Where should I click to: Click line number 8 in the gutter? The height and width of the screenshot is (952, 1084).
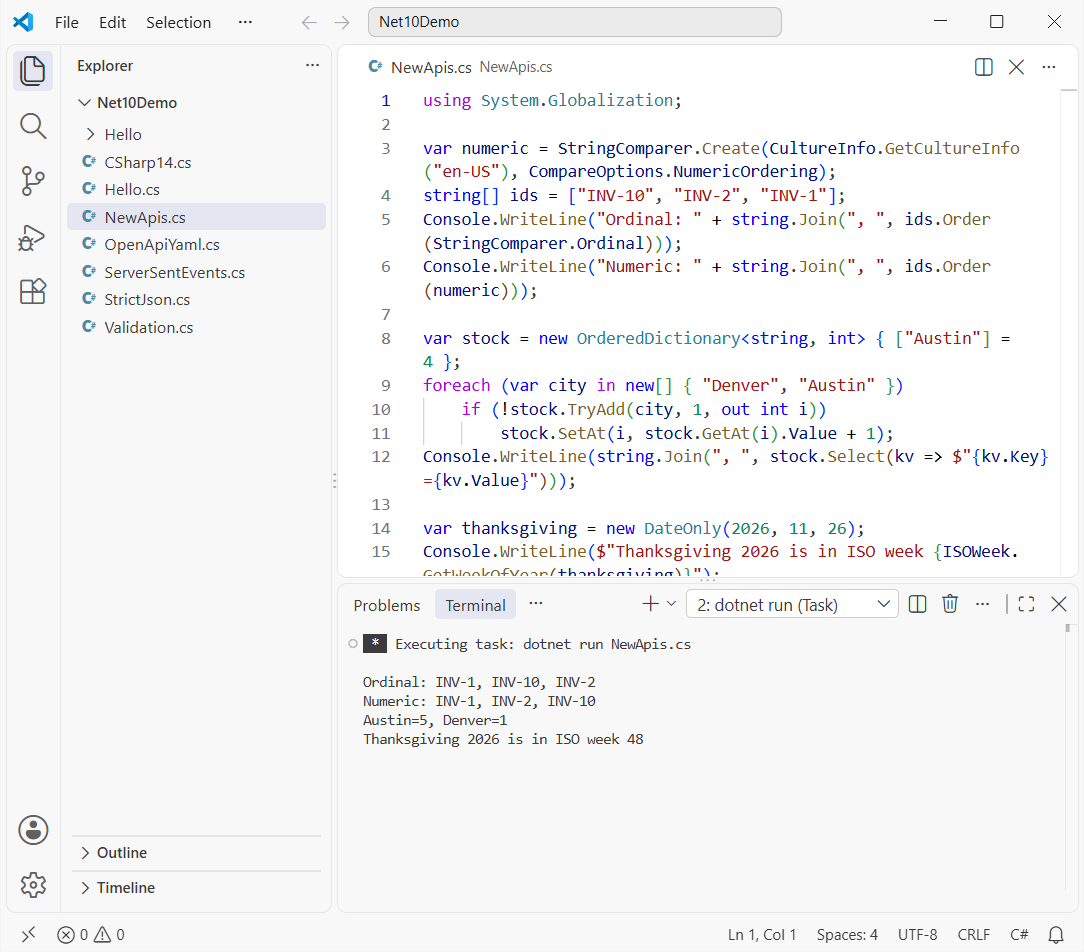[386, 339]
